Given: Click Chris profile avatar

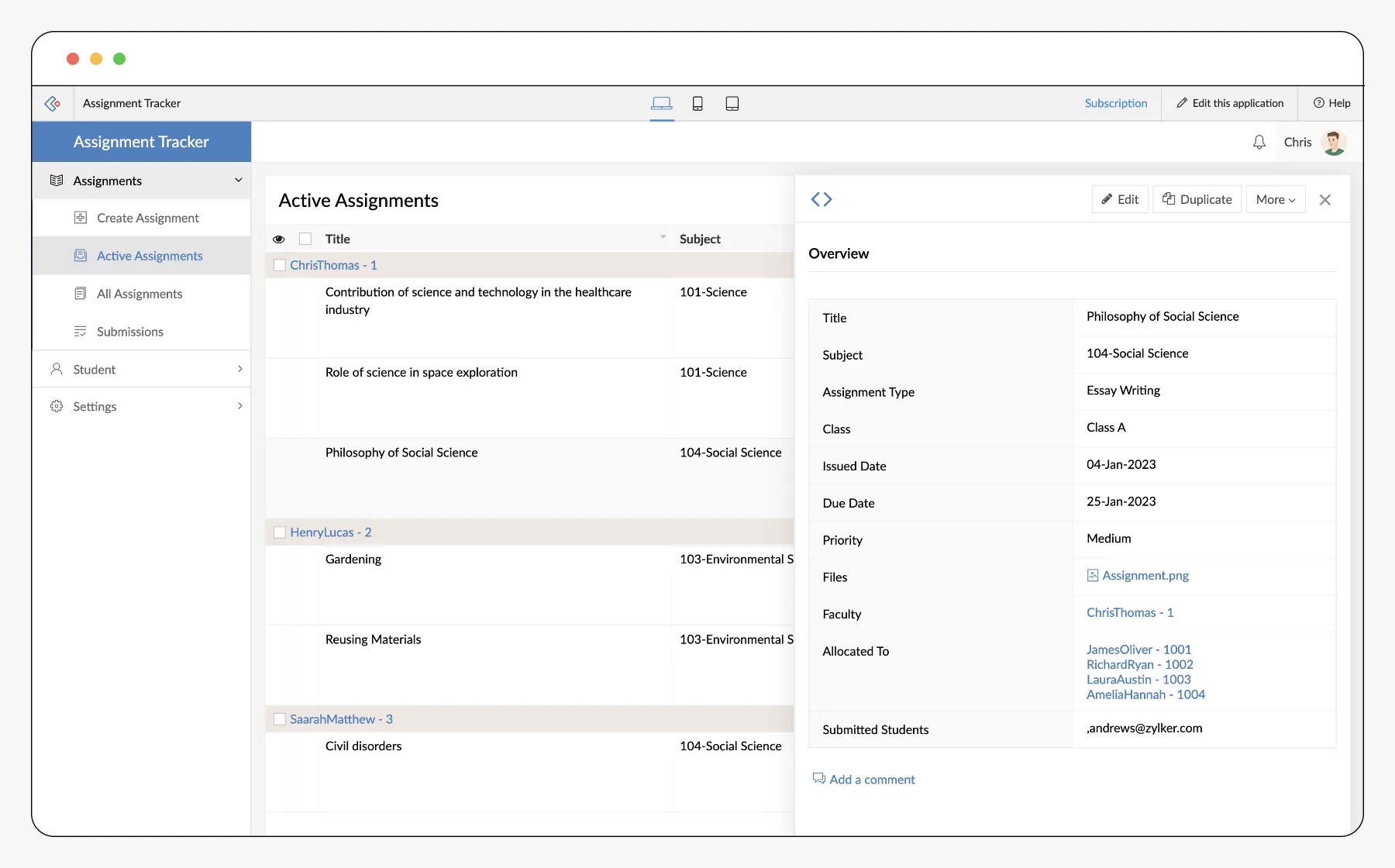Looking at the screenshot, I should [x=1334, y=142].
